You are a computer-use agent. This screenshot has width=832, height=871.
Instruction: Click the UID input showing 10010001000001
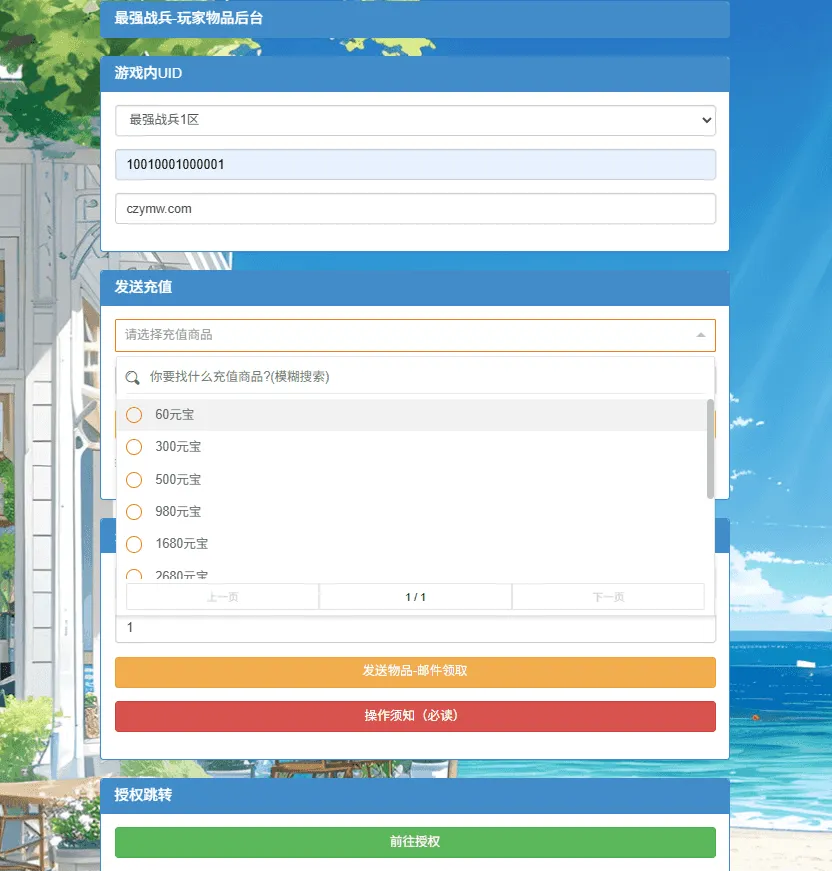point(415,163)
